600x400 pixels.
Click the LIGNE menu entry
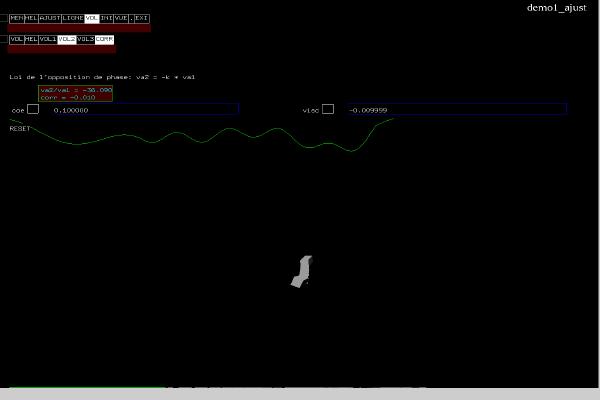click(73, 18)
